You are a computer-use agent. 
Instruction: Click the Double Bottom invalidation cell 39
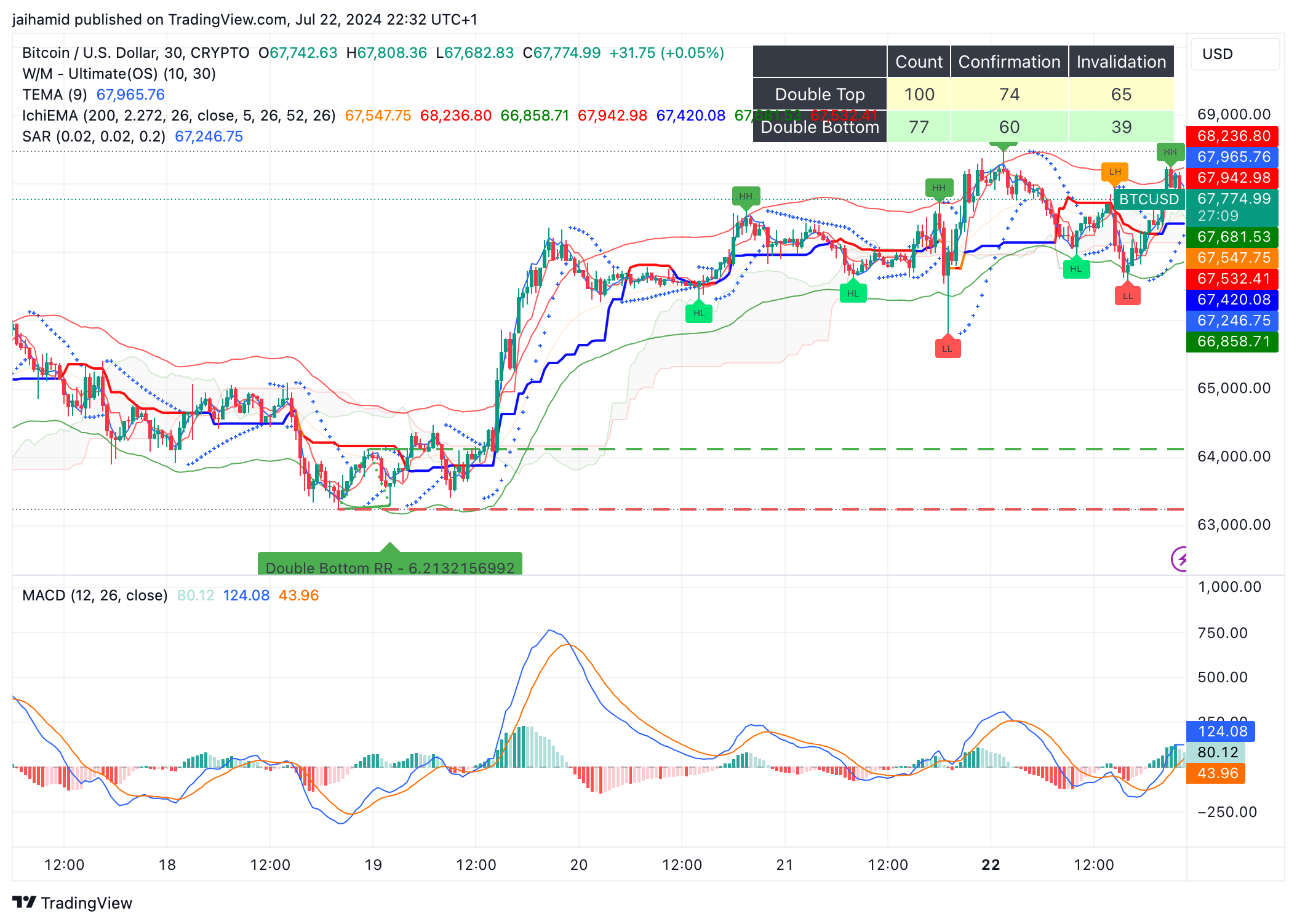point(1121,127)
